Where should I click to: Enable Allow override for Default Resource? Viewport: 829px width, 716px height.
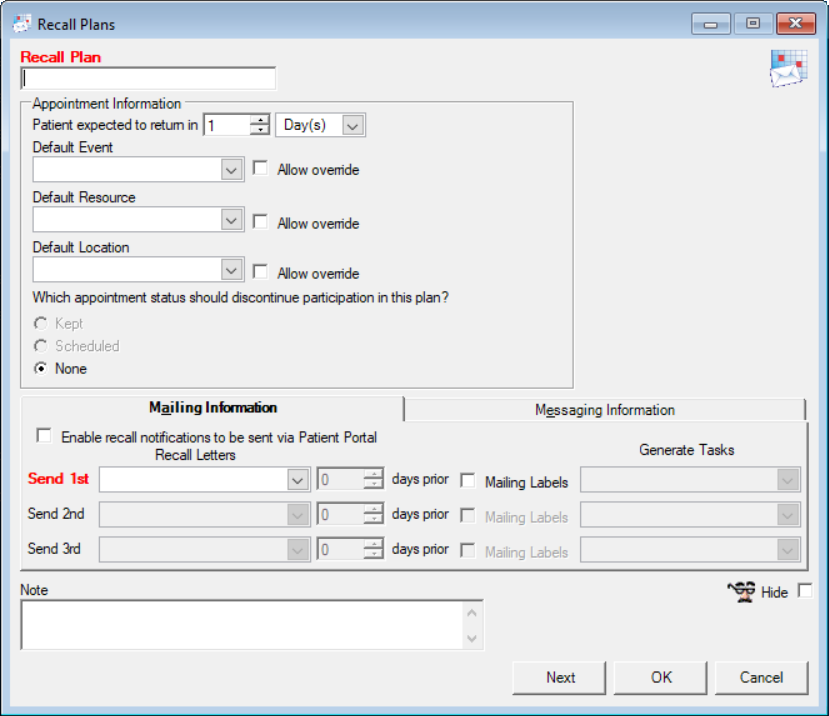pos(260,222)
